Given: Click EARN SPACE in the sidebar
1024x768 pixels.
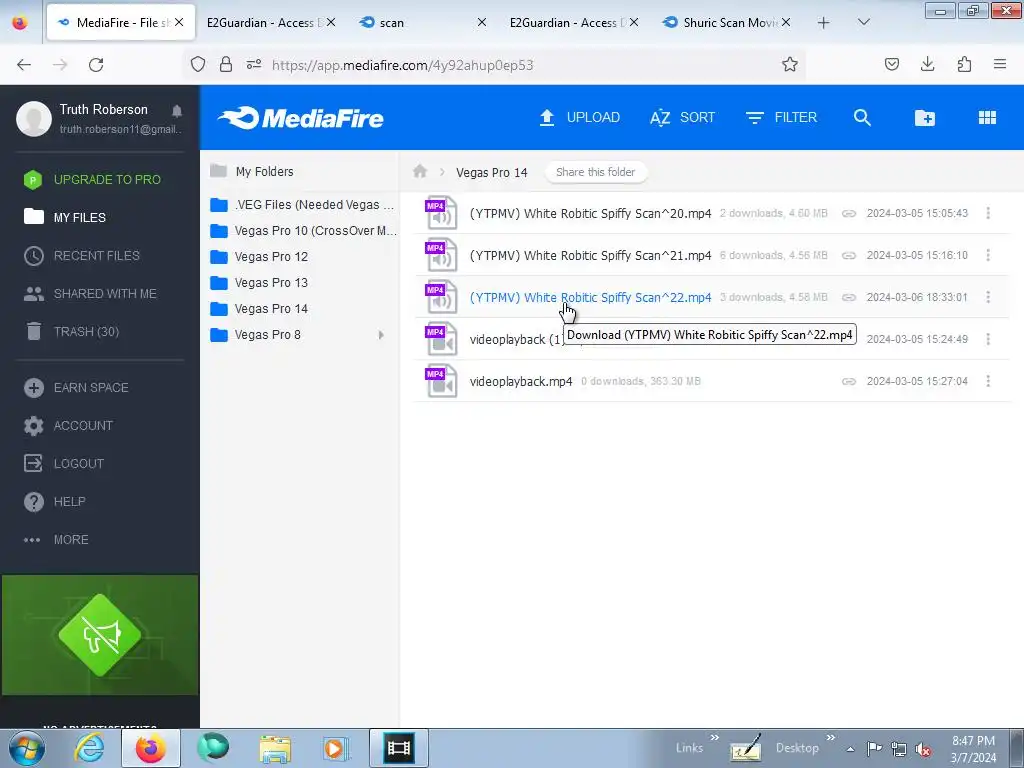Looking at the screenshot, I should [76, 388].
